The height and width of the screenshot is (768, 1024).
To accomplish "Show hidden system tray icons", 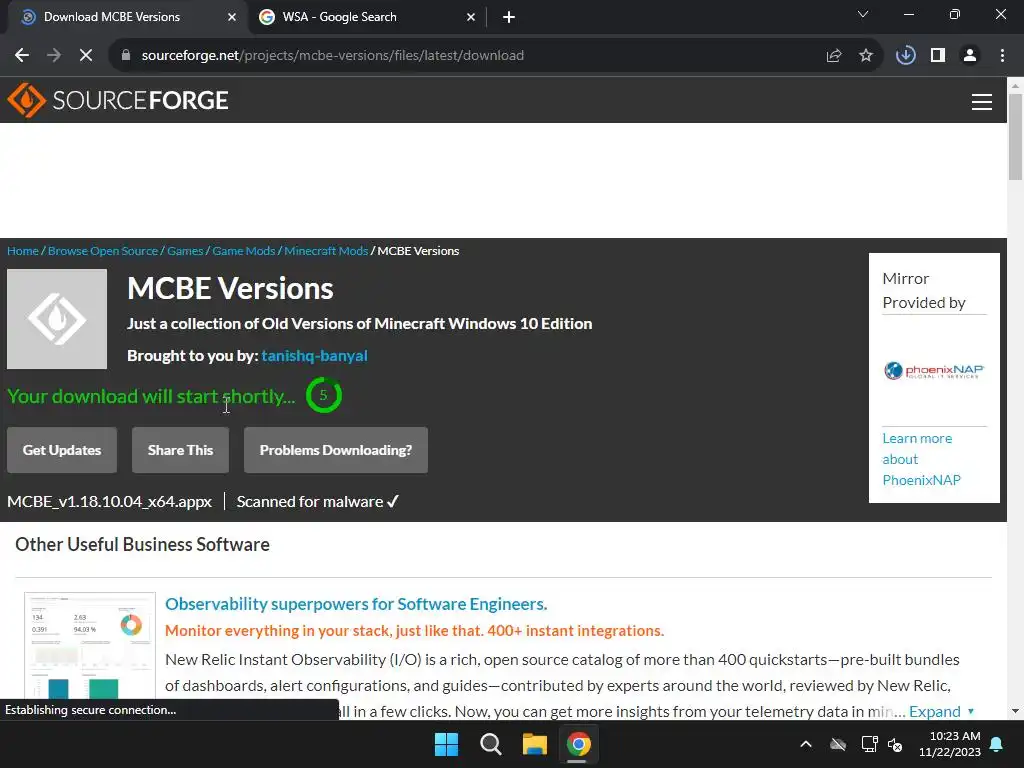I will (x=806, y=744).
